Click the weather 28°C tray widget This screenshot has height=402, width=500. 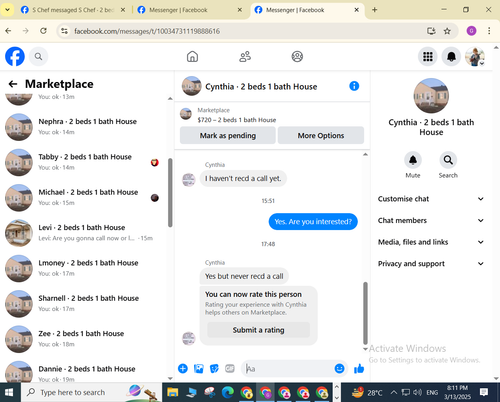(x=367, y=392)
